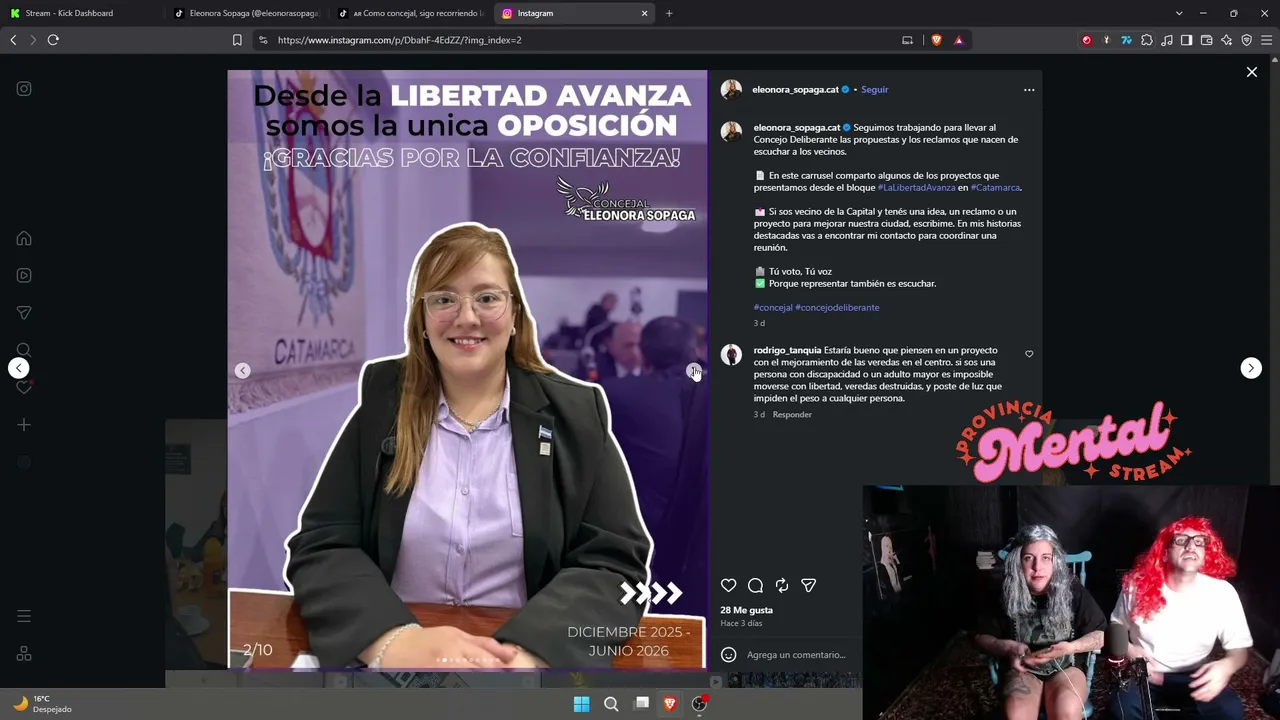Open the Brave Leo AI sparkle icon
1280x720 pixels.
(x=1227, y=40)
